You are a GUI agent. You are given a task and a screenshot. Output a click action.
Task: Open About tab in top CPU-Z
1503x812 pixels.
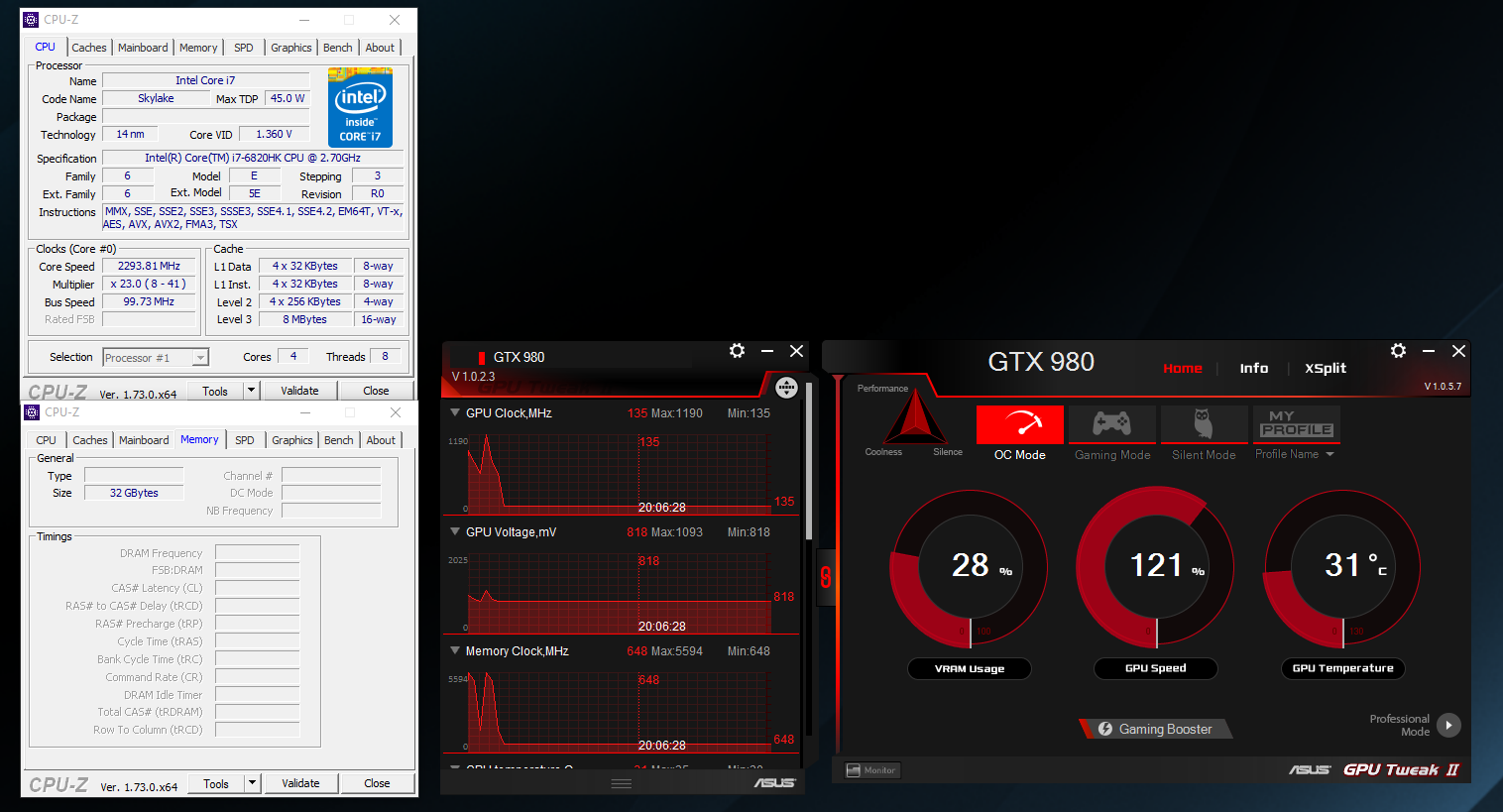pos(380,48)
